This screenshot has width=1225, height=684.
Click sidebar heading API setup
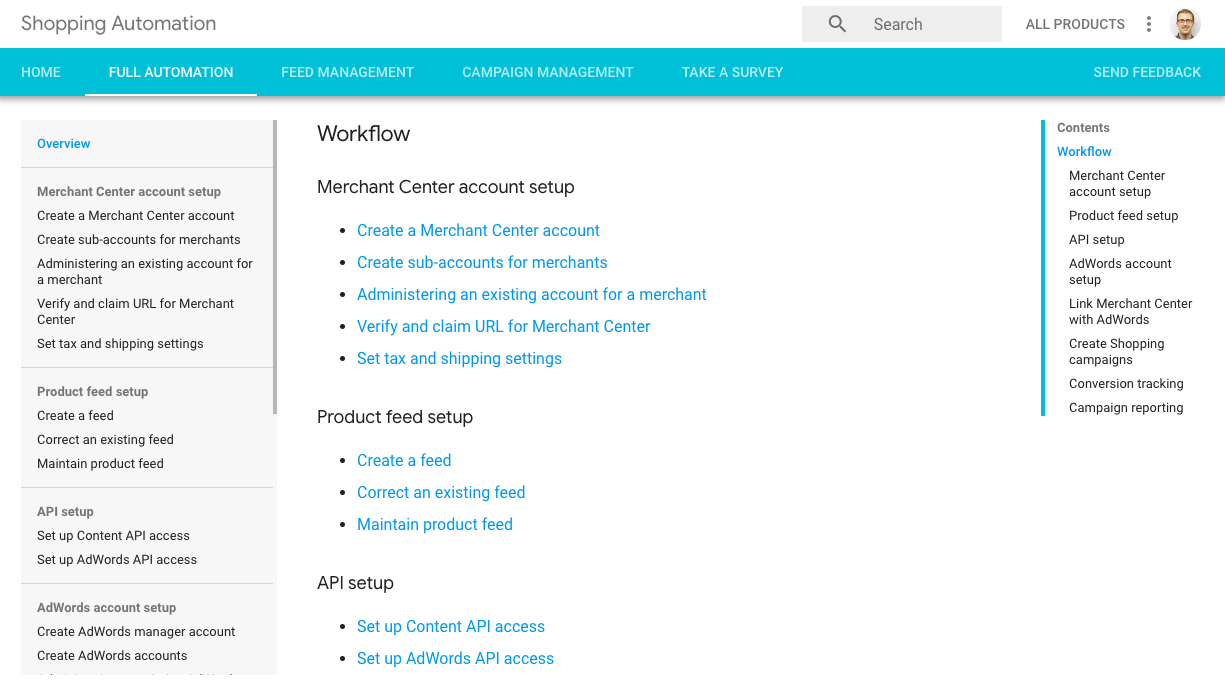tap(65, 512)
